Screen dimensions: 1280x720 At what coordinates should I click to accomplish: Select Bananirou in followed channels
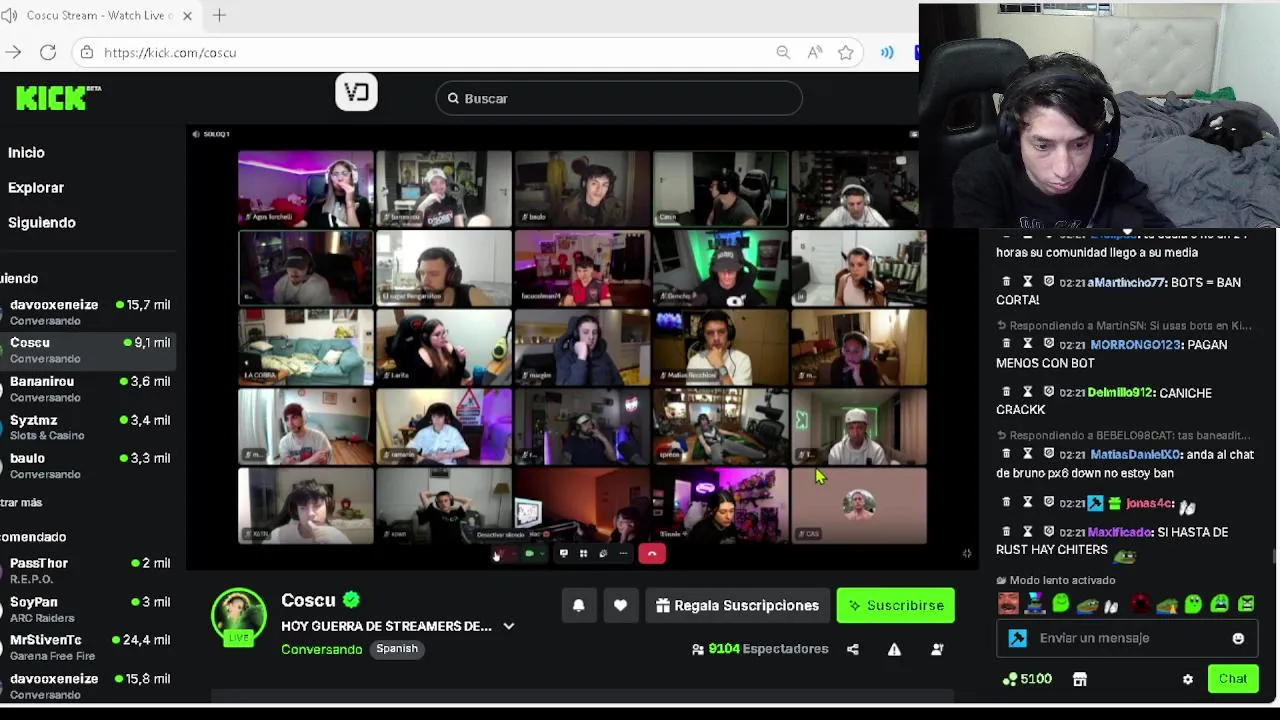point(88,389)
